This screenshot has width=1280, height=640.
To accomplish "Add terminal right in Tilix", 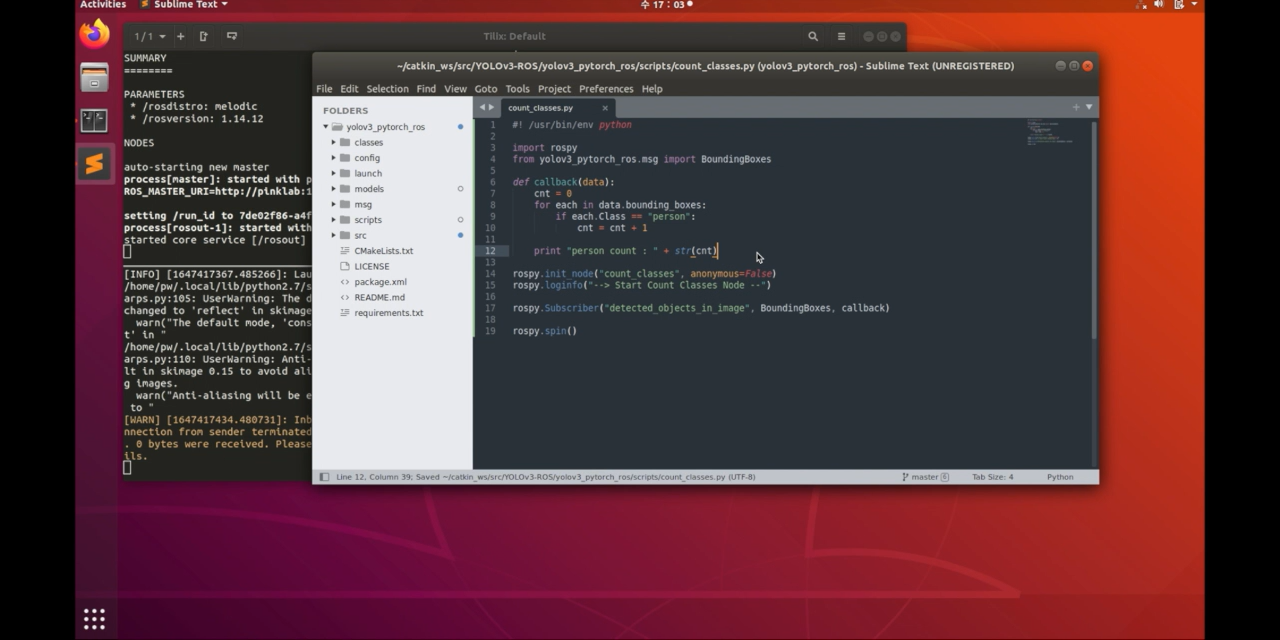I will tap(204, 36).
